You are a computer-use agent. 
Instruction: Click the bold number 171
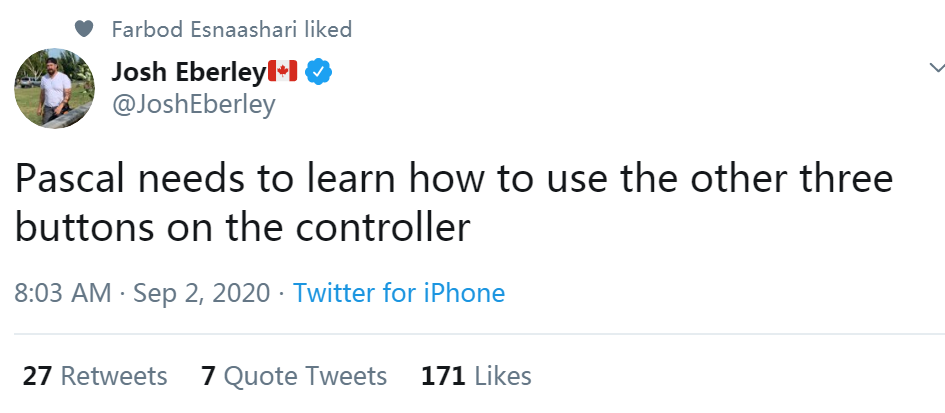coord(443,376)
